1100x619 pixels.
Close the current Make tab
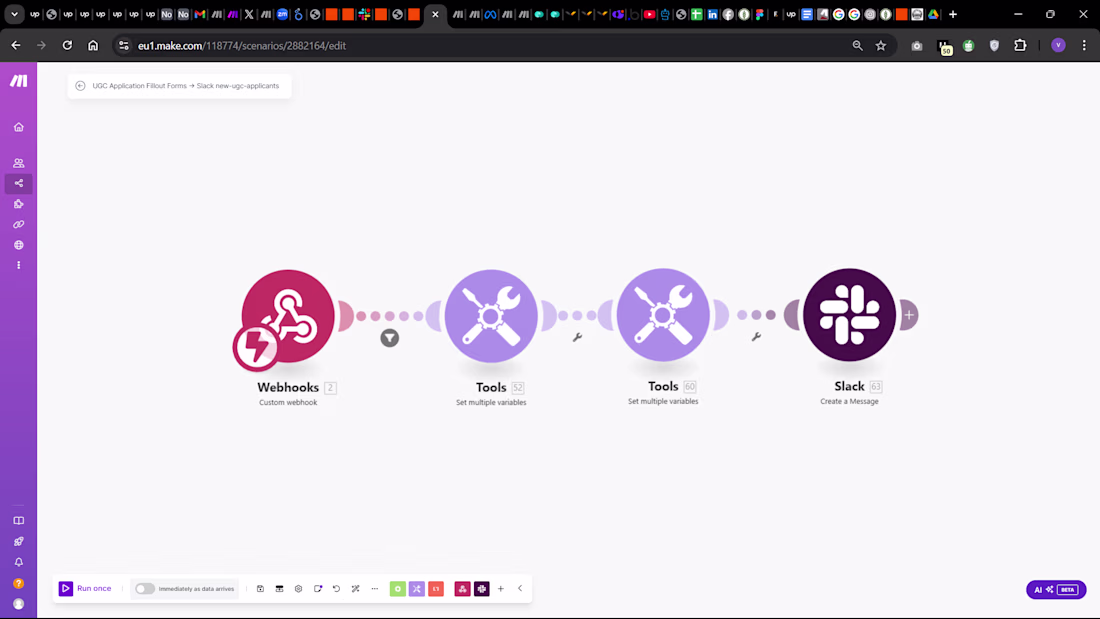click(x=435, y=14)
